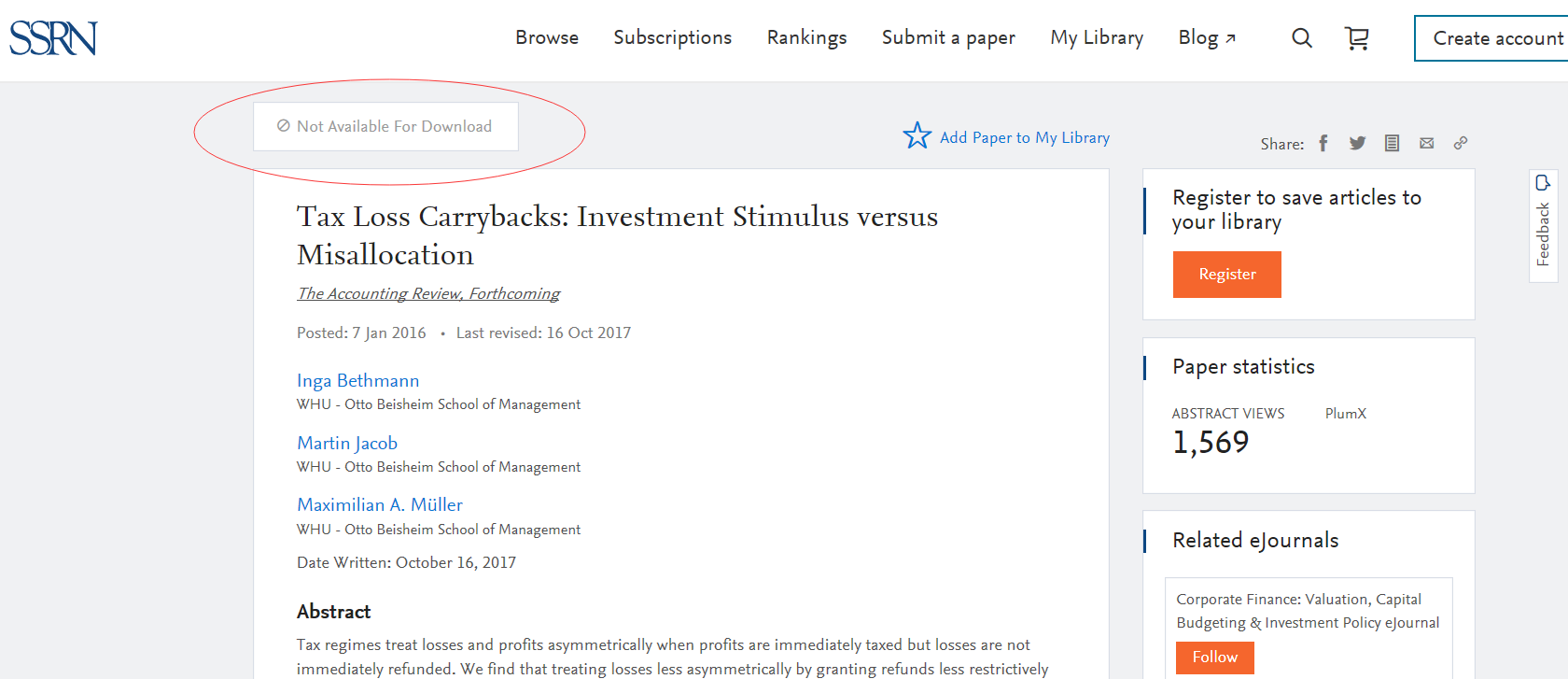Share the paper on Facebook

pos(1323,143)
